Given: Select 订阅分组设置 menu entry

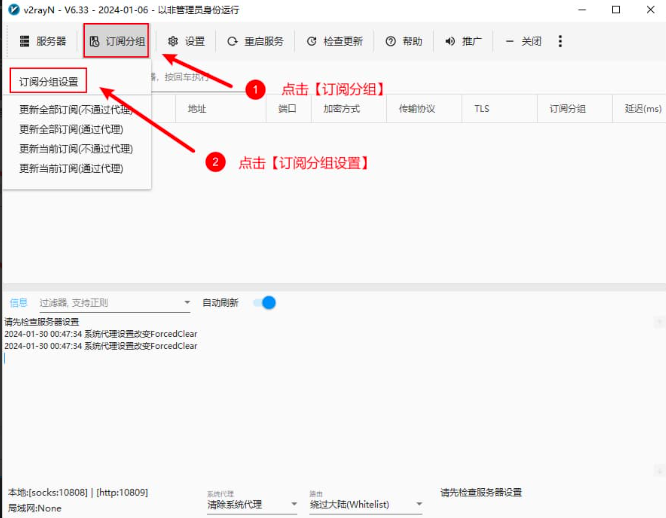Looking at the screenshot, I should tap(48, 82).
